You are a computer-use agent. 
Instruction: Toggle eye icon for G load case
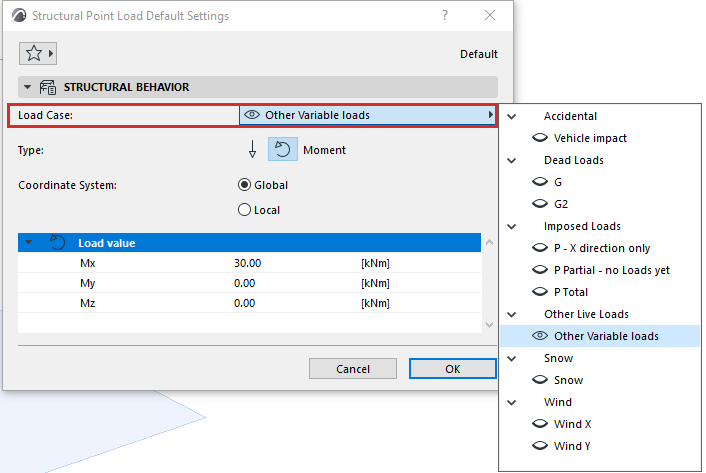coord(540,182)
